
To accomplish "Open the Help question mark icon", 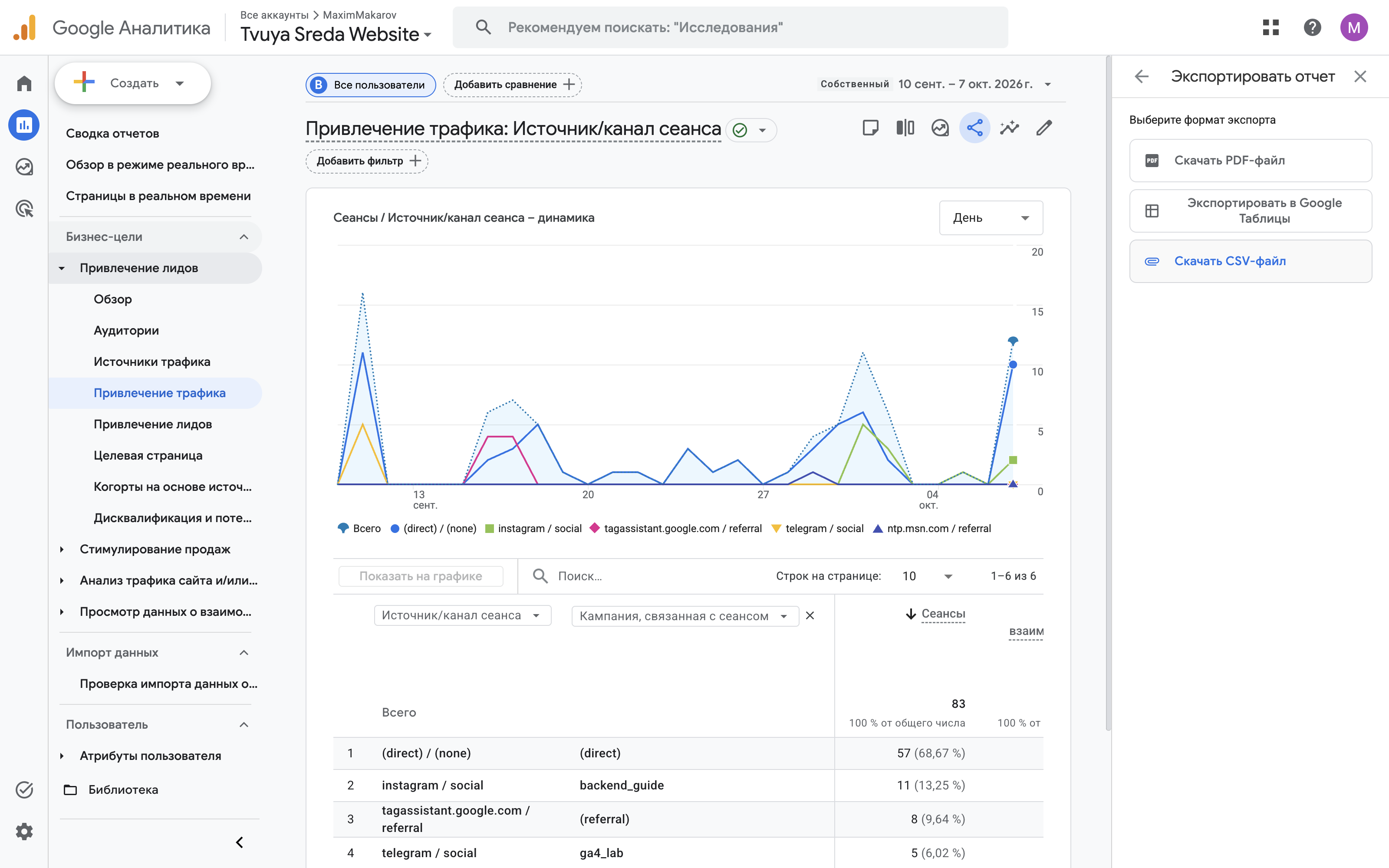I will [1312, 27].
